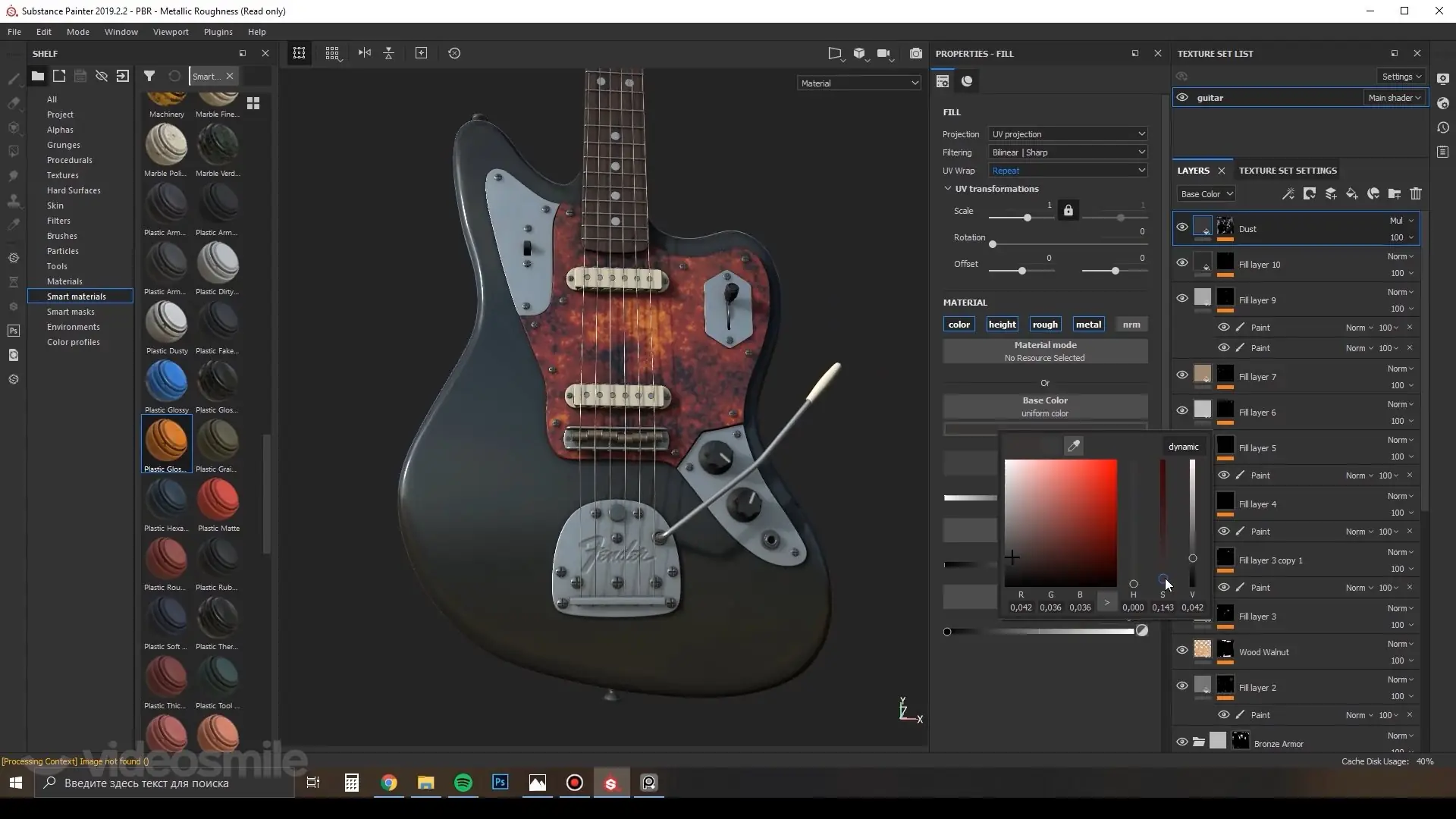This screenshot has width=1456, height=819.
Task: Hide the Wood Walnut layer
Action: [1181, 650]
